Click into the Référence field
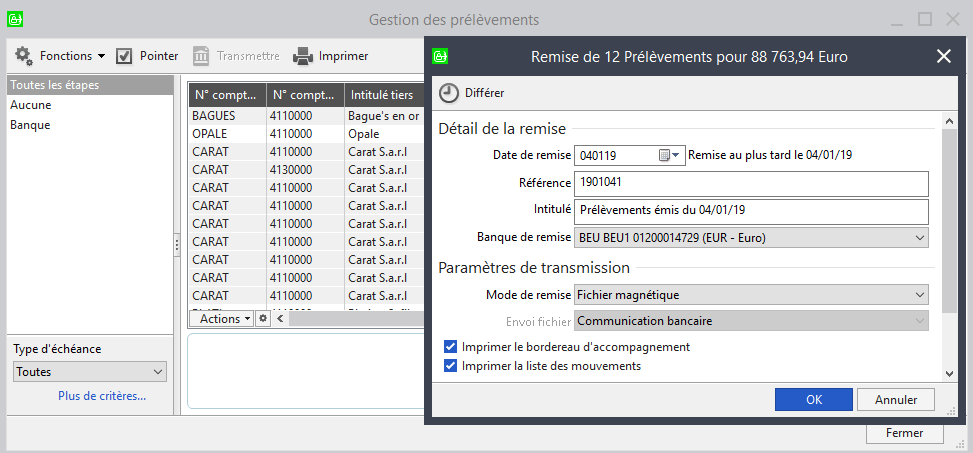The image size is (973, 453). coord(750,183)
